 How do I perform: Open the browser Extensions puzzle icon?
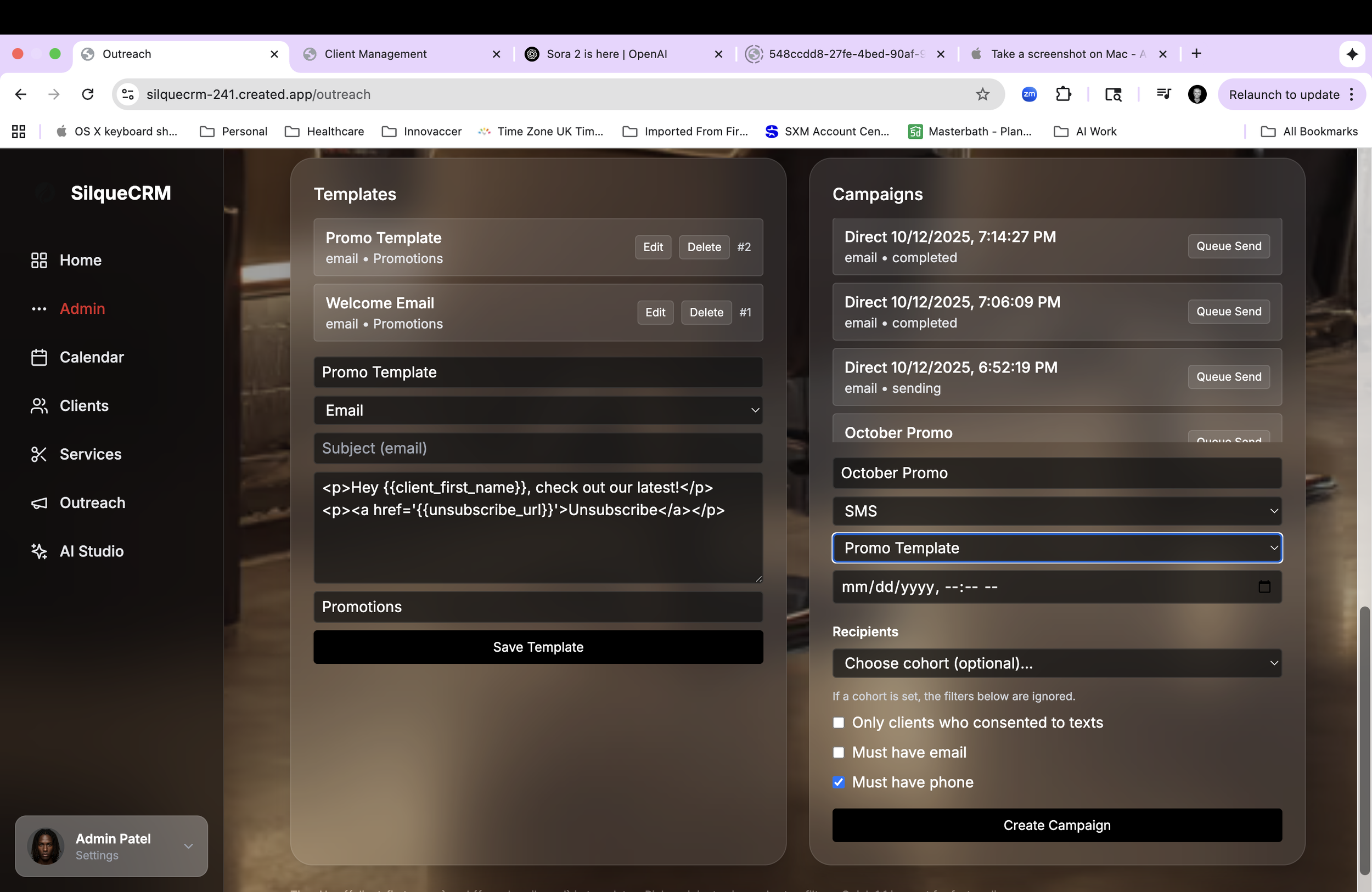coord(1063,94)
